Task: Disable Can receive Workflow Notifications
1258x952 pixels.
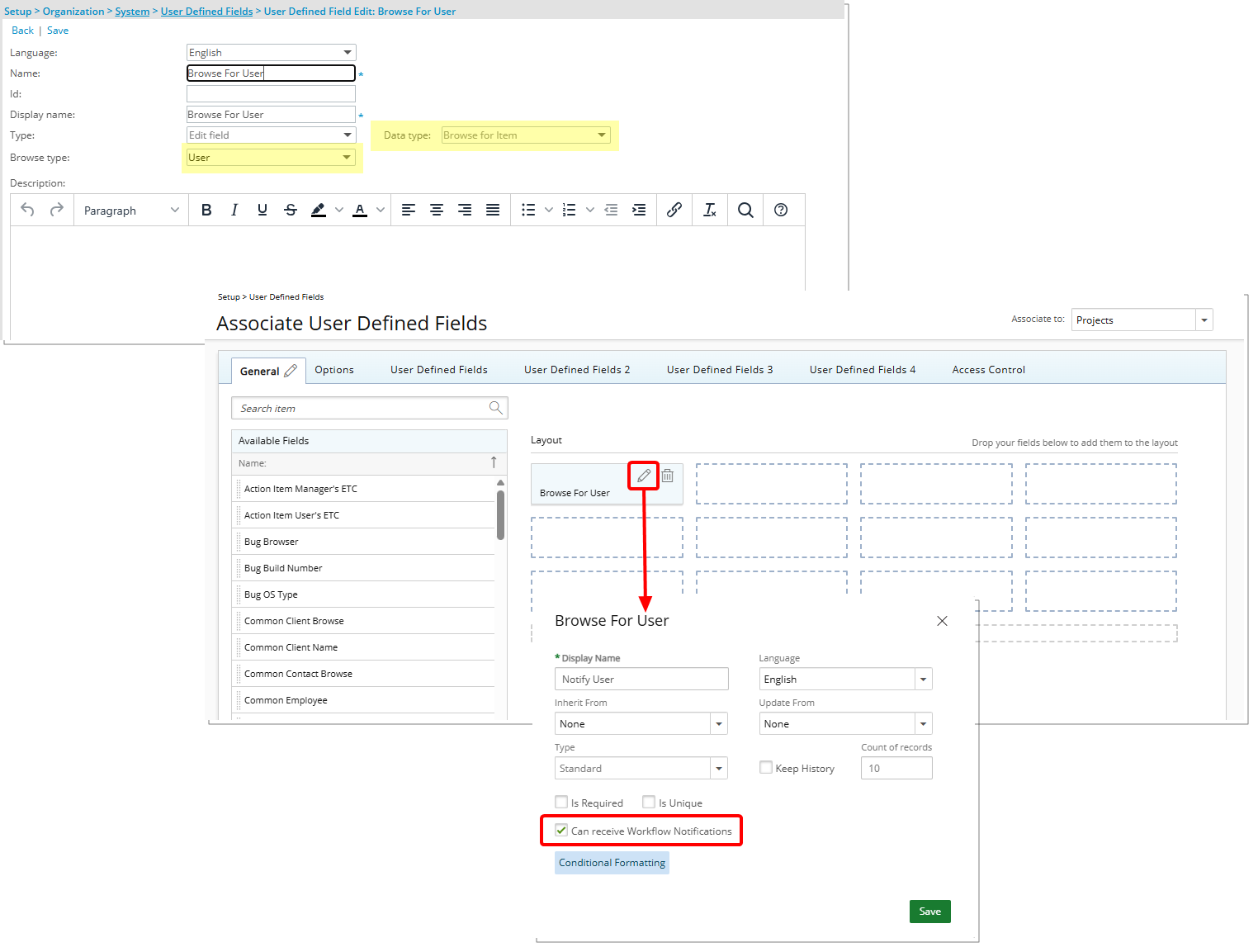Action: click(x=562, y=831)
